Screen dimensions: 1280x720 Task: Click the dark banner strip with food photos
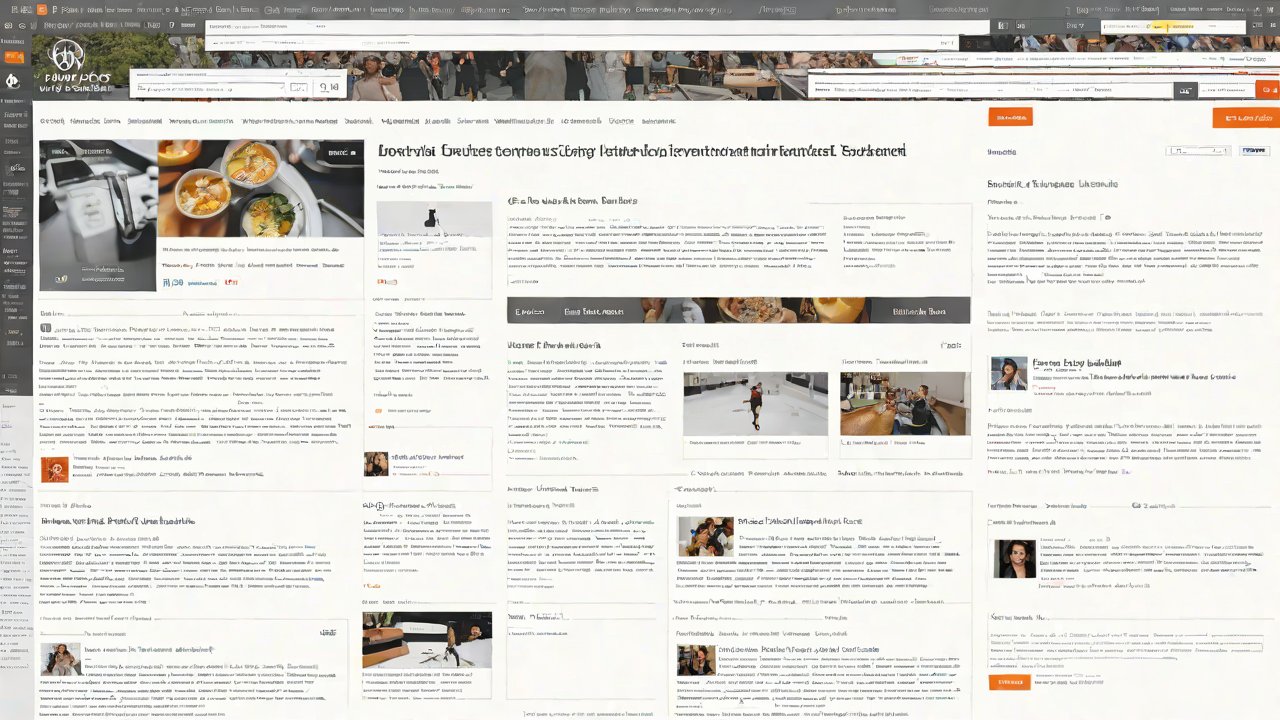point(738,311)
